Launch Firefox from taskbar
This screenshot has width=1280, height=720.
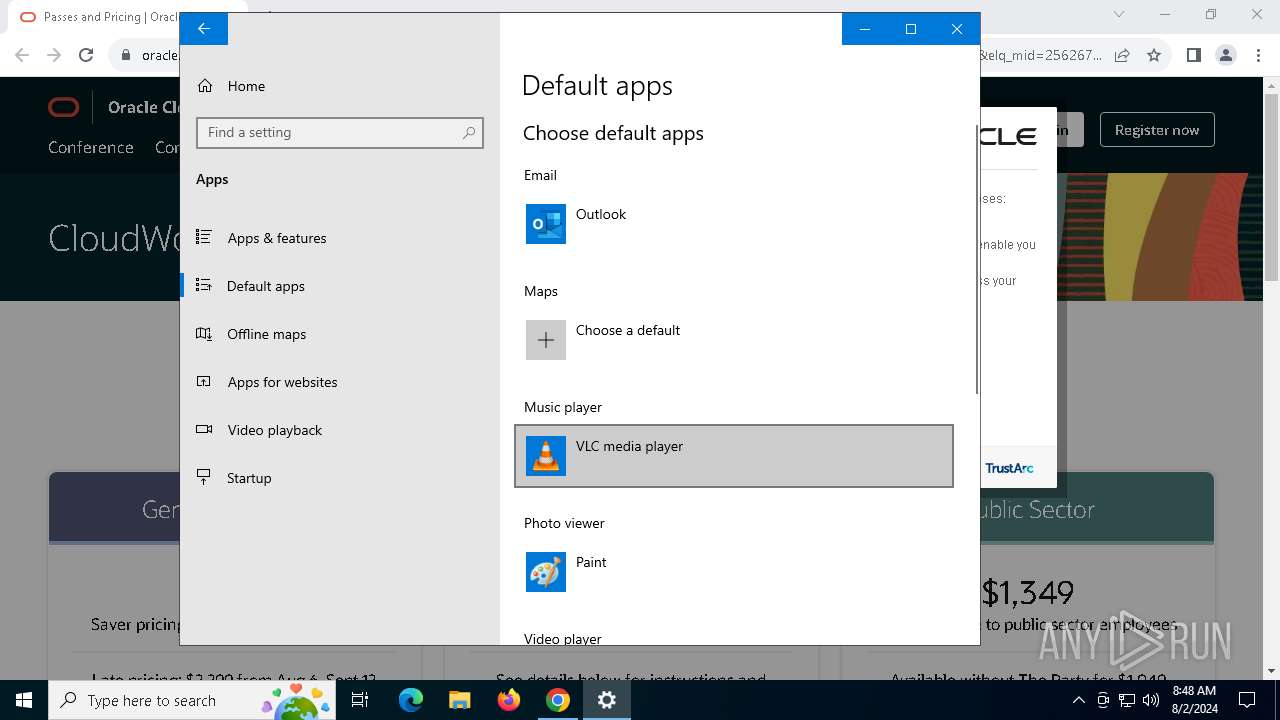pyautogui.click(x=509, y=700)
